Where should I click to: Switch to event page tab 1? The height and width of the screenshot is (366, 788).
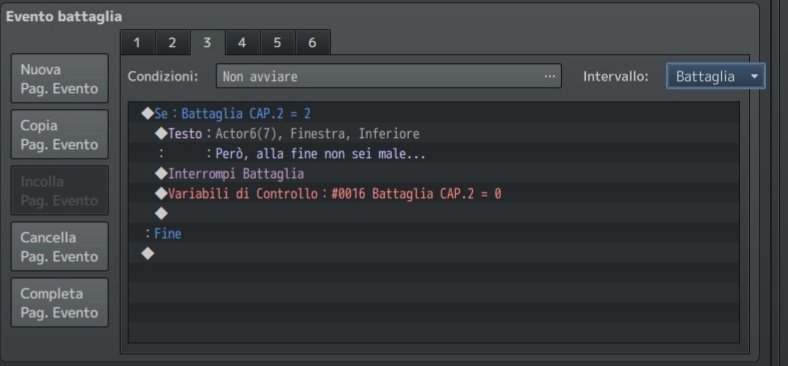(x=137, y=43)
